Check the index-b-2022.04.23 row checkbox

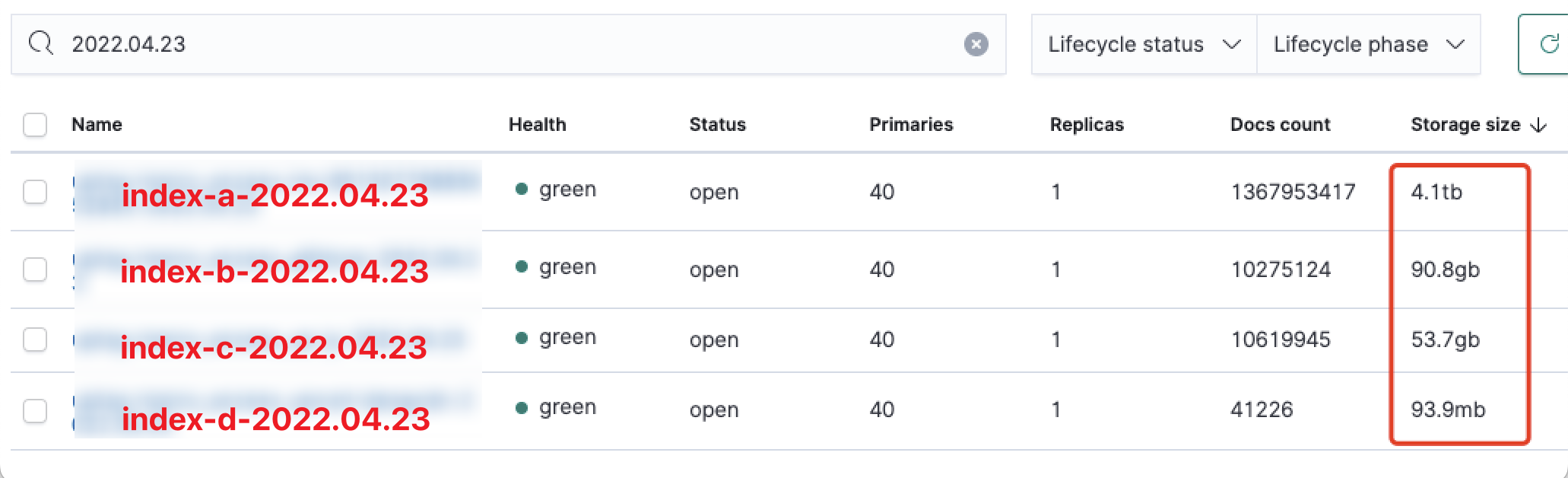35,269
